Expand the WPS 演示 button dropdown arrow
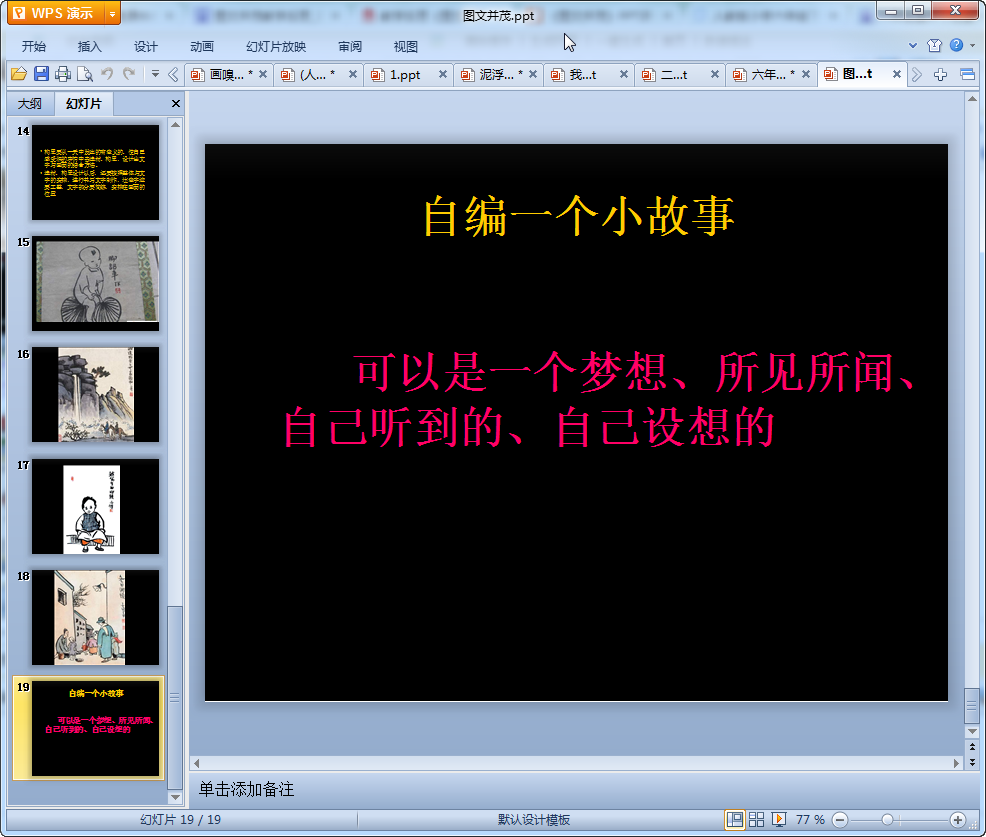986x837 pixels. pyautogui.click(x=112, y=13)
